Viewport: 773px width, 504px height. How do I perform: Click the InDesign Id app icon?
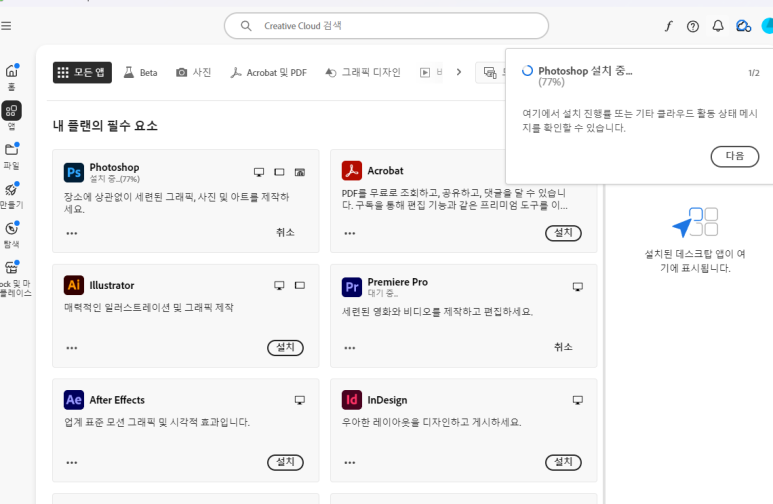(x=351, y=400)
